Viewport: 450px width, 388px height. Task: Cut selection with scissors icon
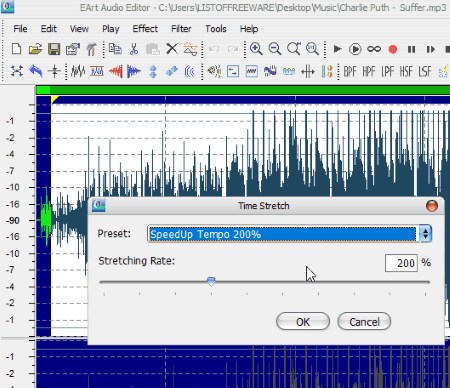coord(134,49)
